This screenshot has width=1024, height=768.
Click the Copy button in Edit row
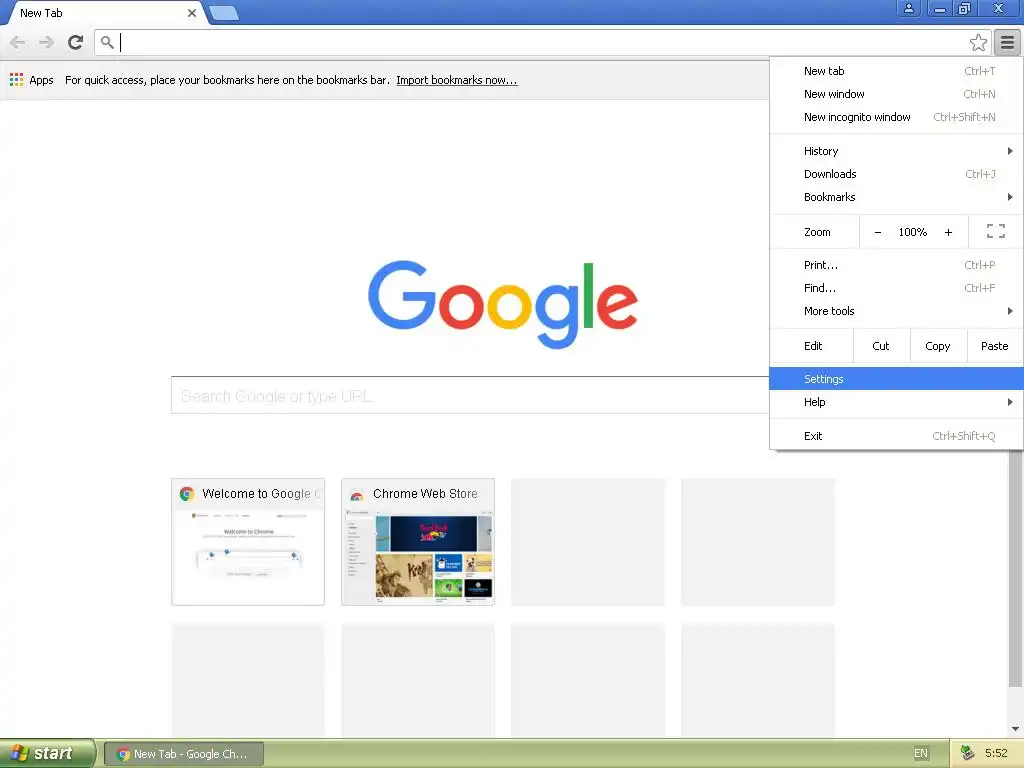point(938,346)
